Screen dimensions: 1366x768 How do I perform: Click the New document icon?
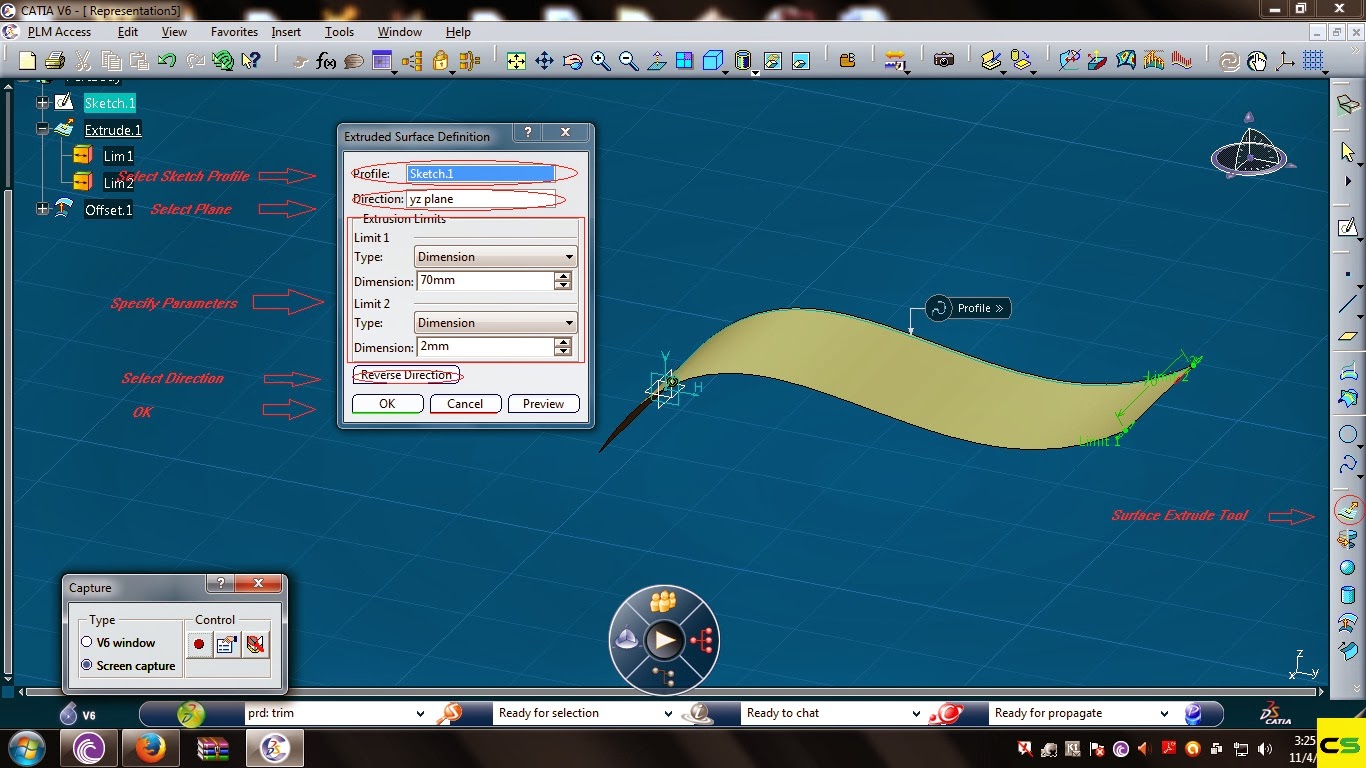(x=28, y=61)
